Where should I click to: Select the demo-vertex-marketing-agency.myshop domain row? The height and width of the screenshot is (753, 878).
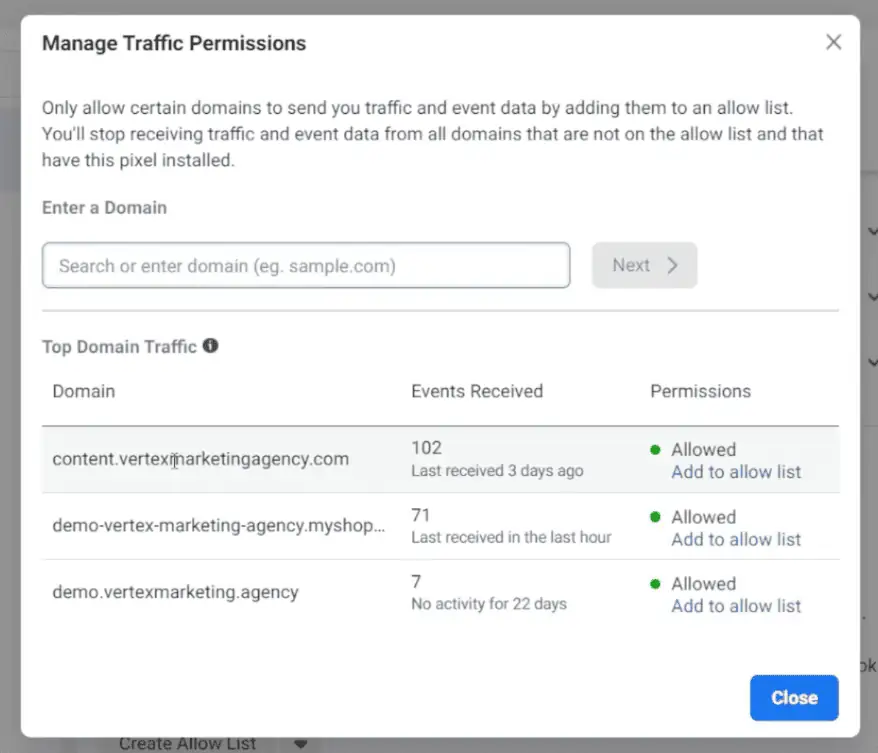pos(218,526)
